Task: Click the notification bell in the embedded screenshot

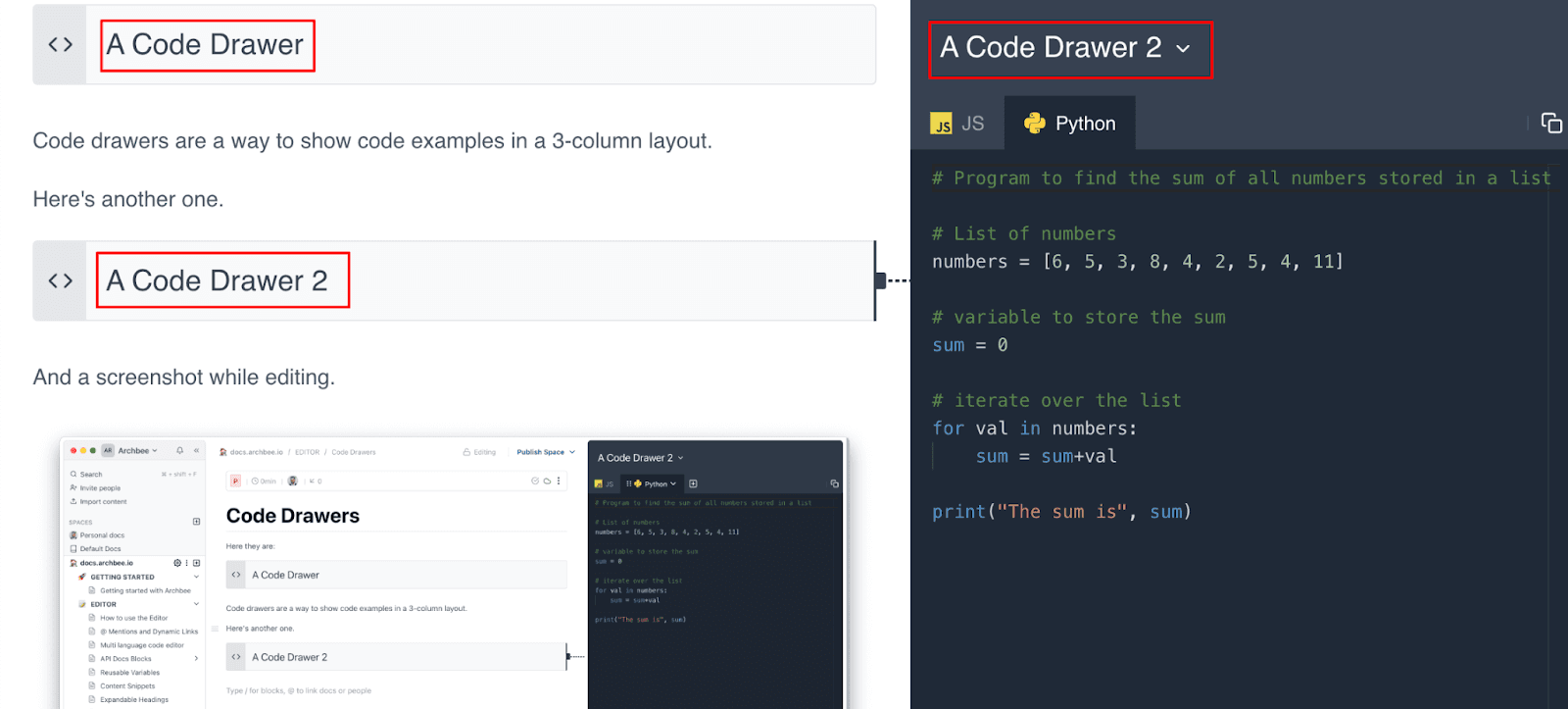Action: click(x=179, y=451)
